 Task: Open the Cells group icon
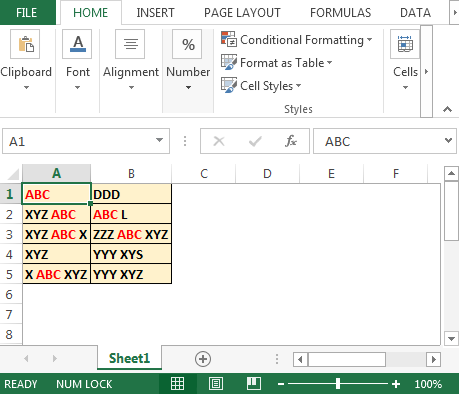point(405,44)
